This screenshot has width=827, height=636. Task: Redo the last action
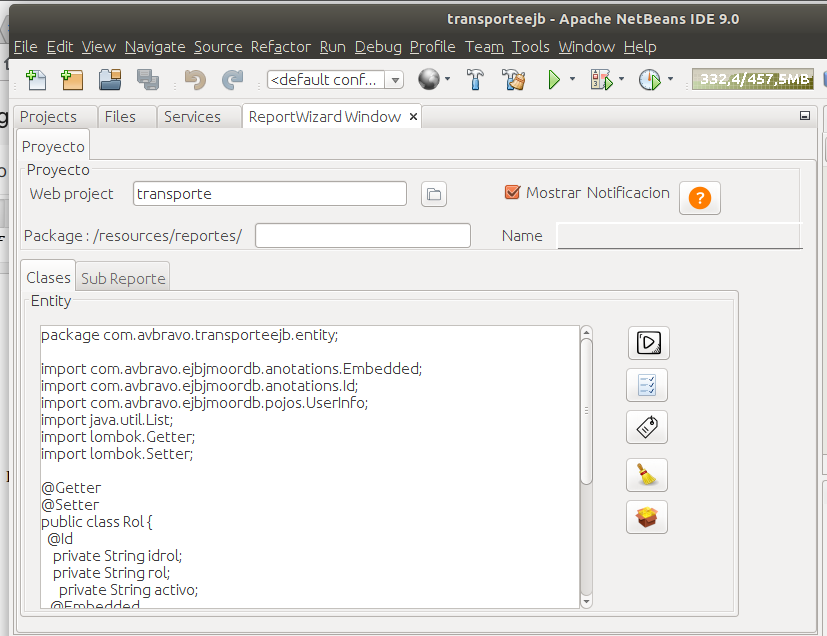tap(231, 79)
